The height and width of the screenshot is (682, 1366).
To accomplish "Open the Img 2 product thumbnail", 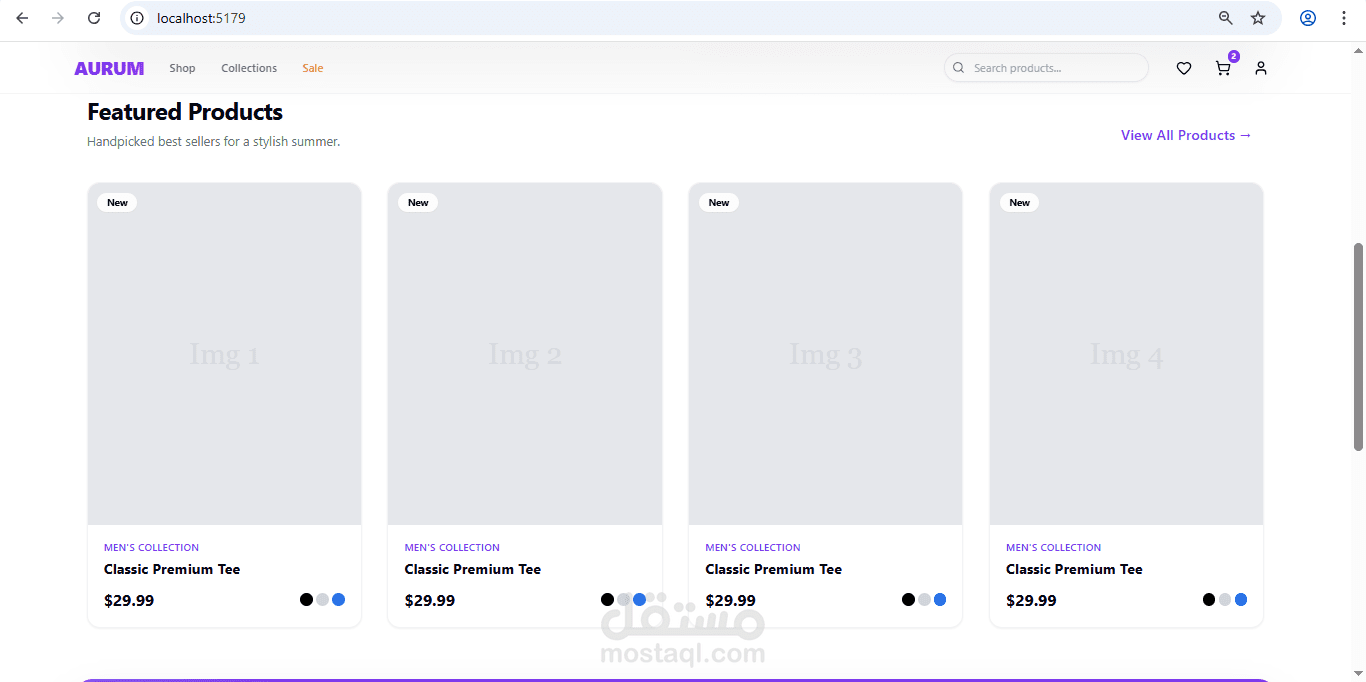I will (525, 354).
